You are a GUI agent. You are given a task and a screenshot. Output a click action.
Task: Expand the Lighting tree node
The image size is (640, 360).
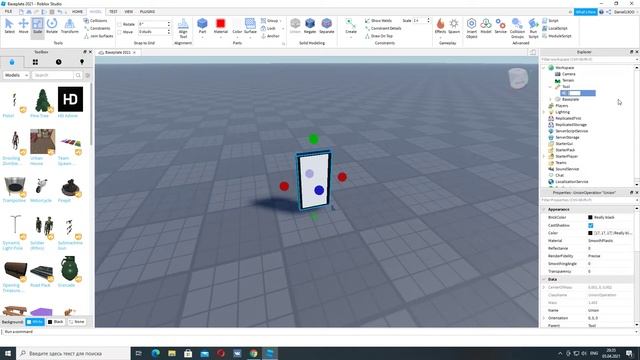click(544, 112)
